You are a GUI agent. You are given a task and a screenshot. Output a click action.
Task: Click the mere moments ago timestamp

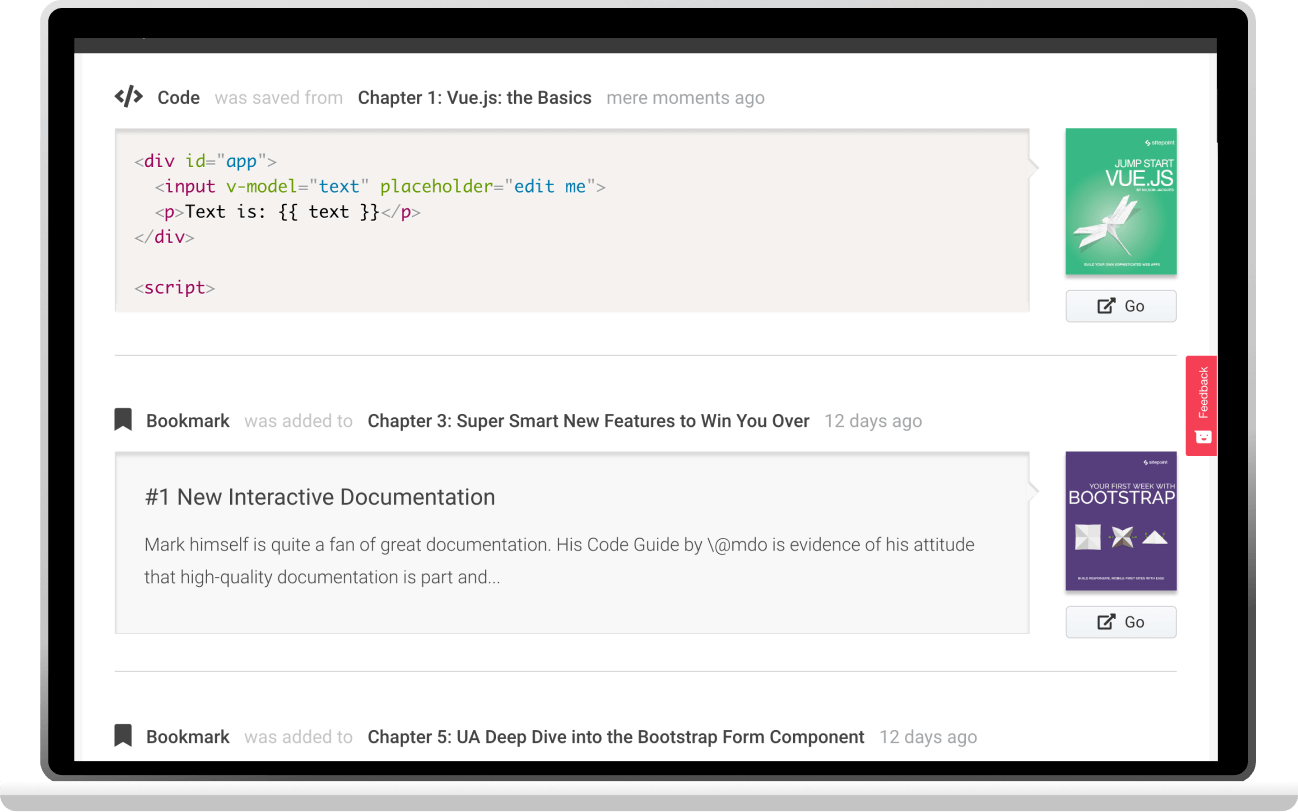[x=685, y=97]
